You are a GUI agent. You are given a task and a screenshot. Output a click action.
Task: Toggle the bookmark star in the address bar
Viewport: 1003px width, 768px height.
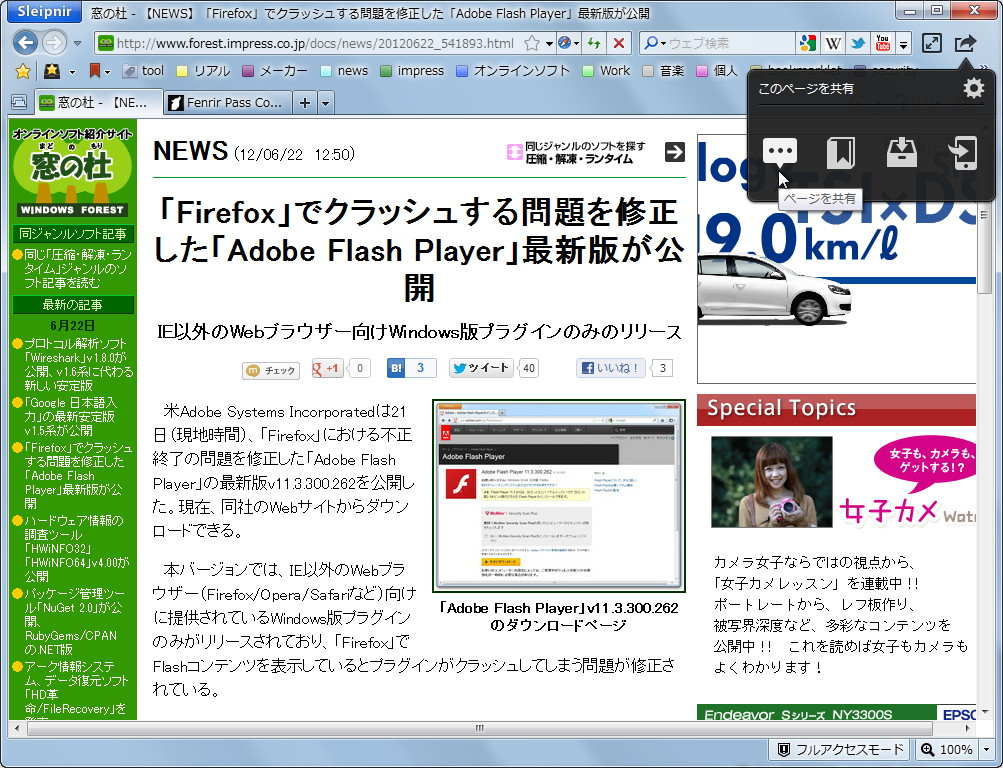tap(533, 44)
